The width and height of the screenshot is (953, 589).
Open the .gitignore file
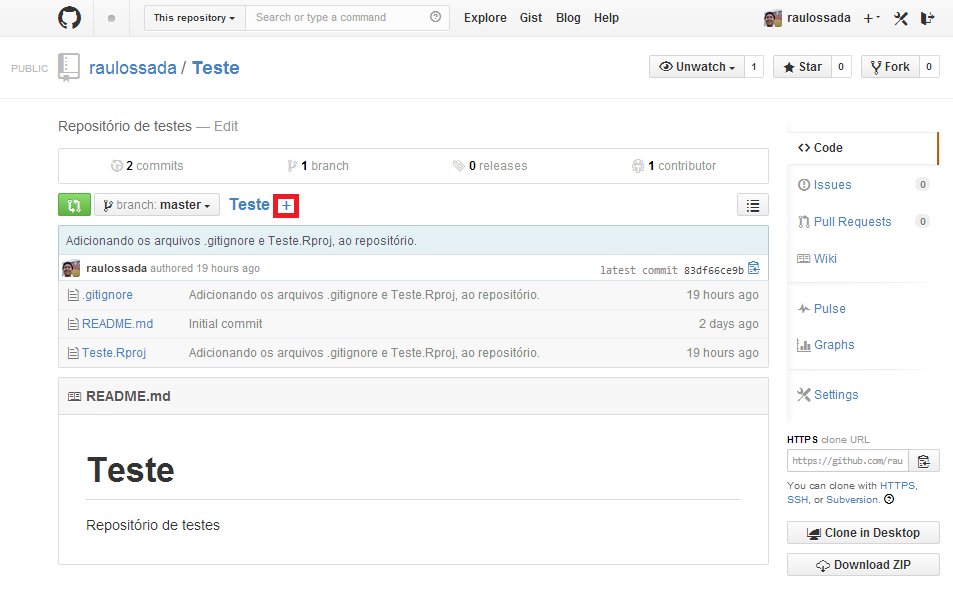point(108,295)
